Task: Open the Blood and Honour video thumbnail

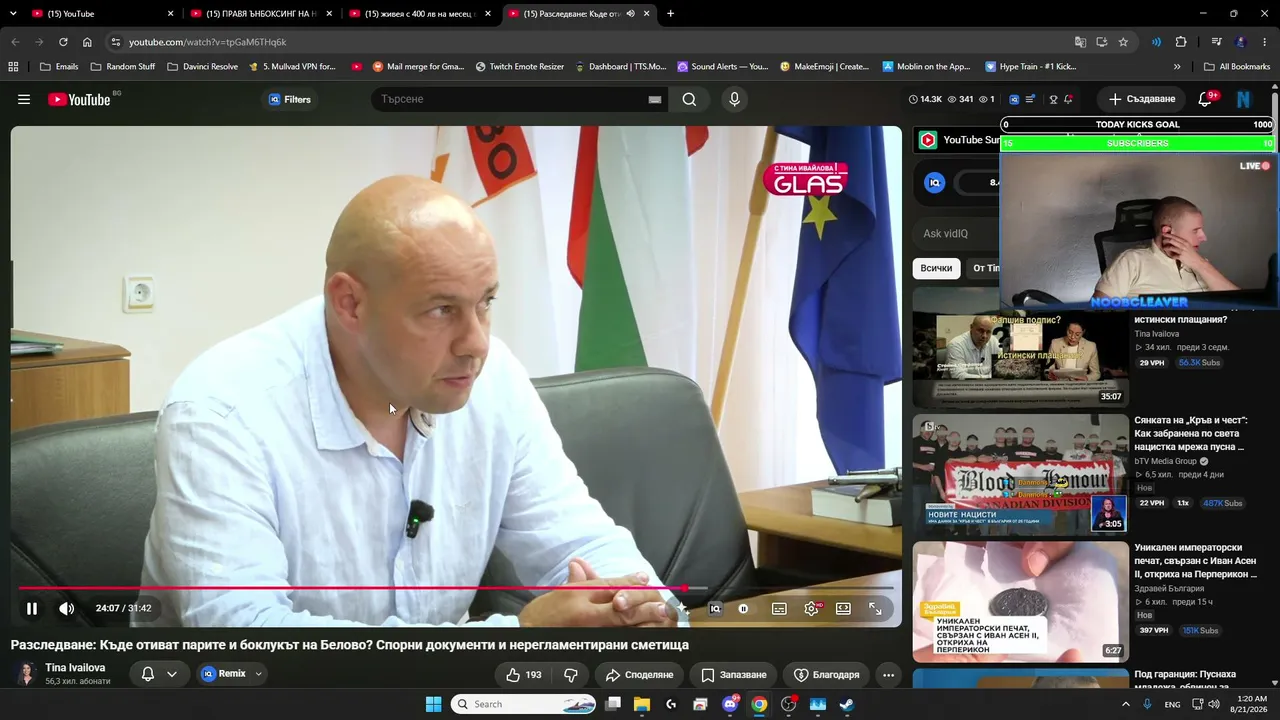Action: point(1020,474)
